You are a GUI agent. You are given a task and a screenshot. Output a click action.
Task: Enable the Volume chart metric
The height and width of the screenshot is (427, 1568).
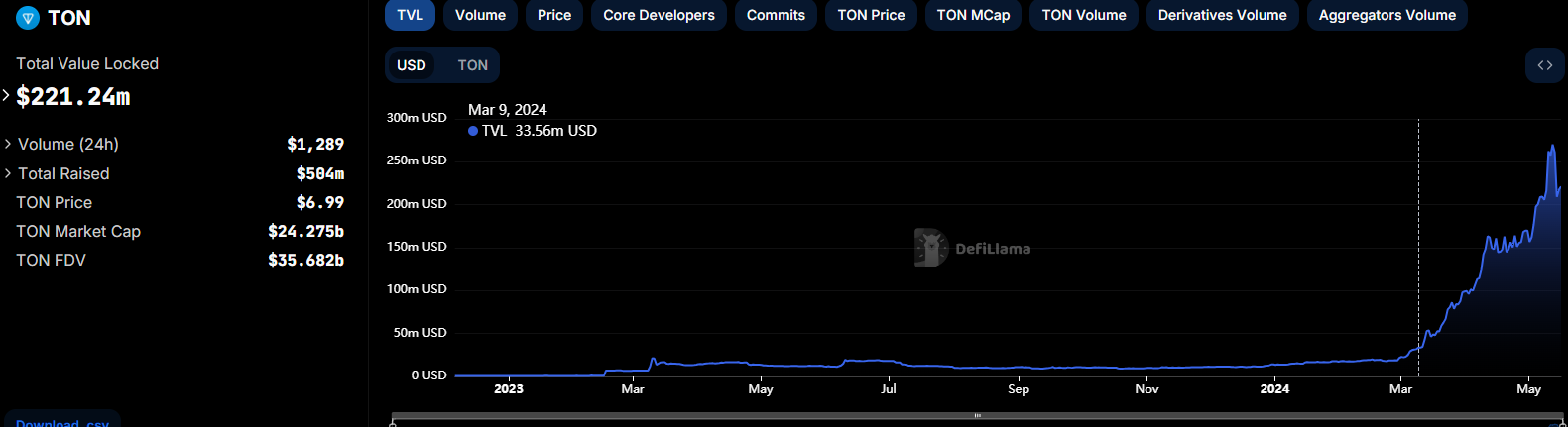tap(480, 15)
